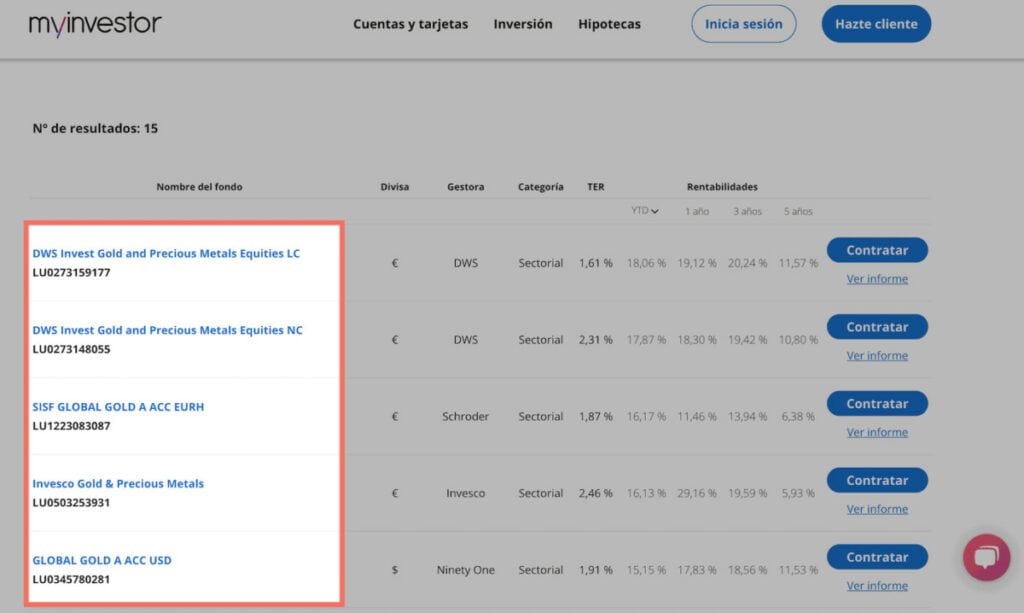The image size is (1024, 613).
Task: Click the Invesco gestora cell
Action: coord(466,494)
